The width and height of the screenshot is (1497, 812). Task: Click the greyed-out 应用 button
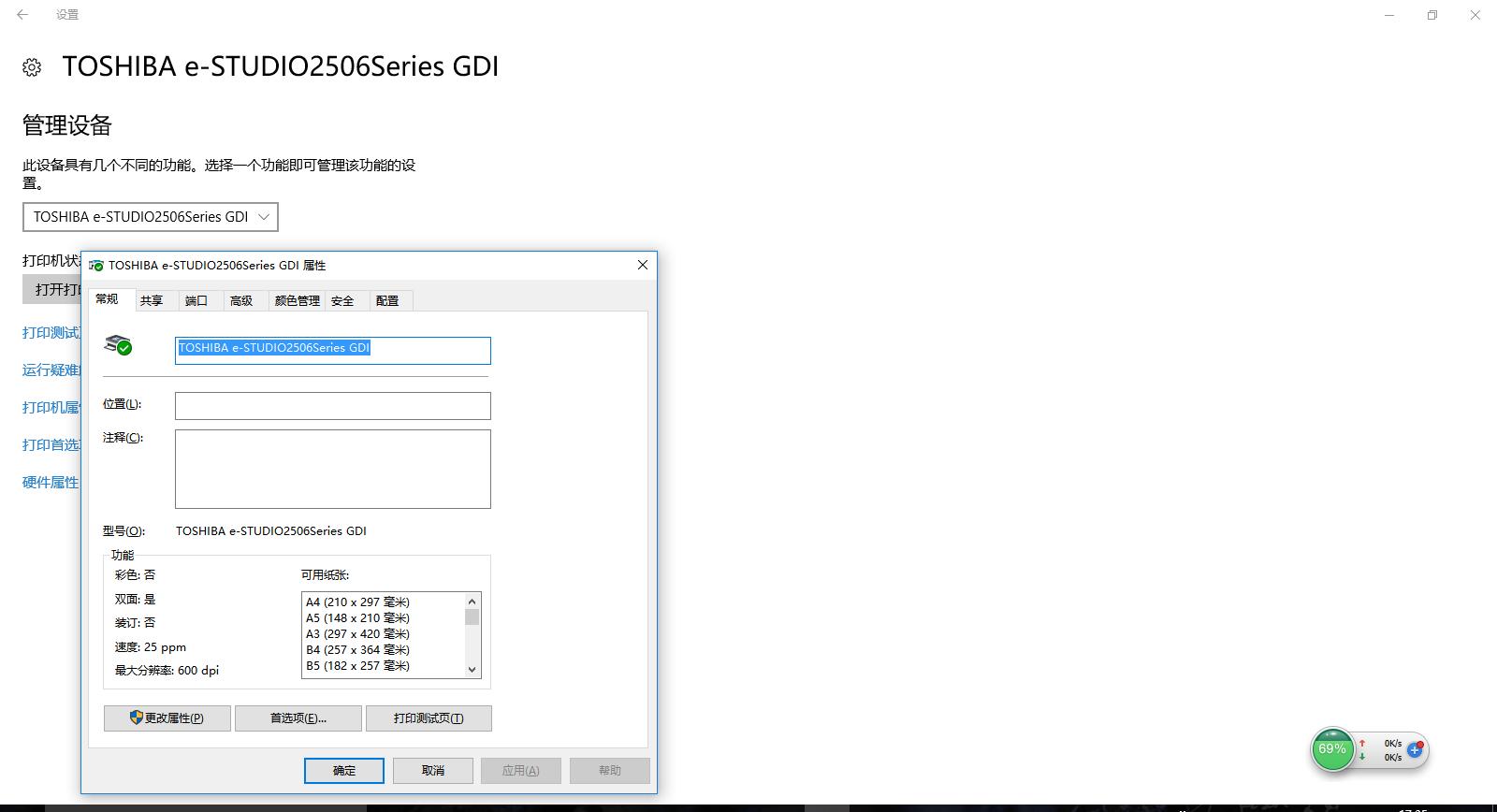pyautogui.click(x=521, y=771)
